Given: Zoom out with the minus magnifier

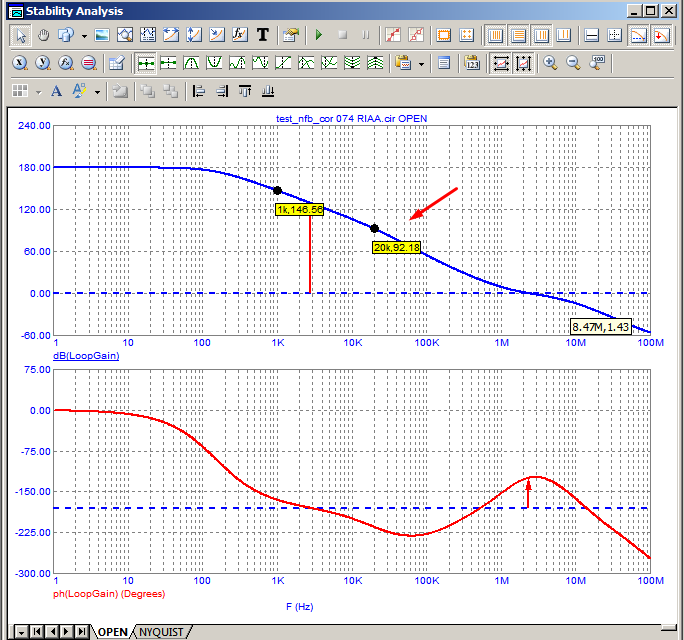Looking at the screenshot, I should (x=573, y=63).
